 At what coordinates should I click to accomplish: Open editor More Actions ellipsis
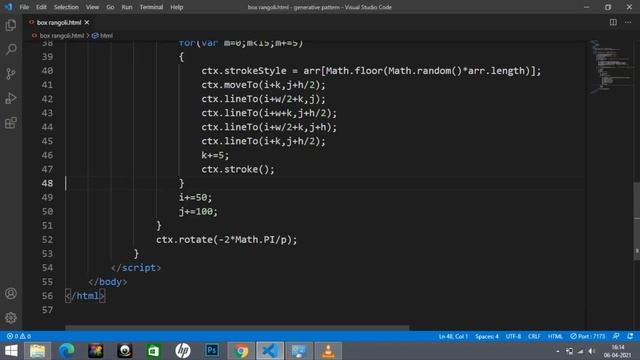tap(628, 22)
